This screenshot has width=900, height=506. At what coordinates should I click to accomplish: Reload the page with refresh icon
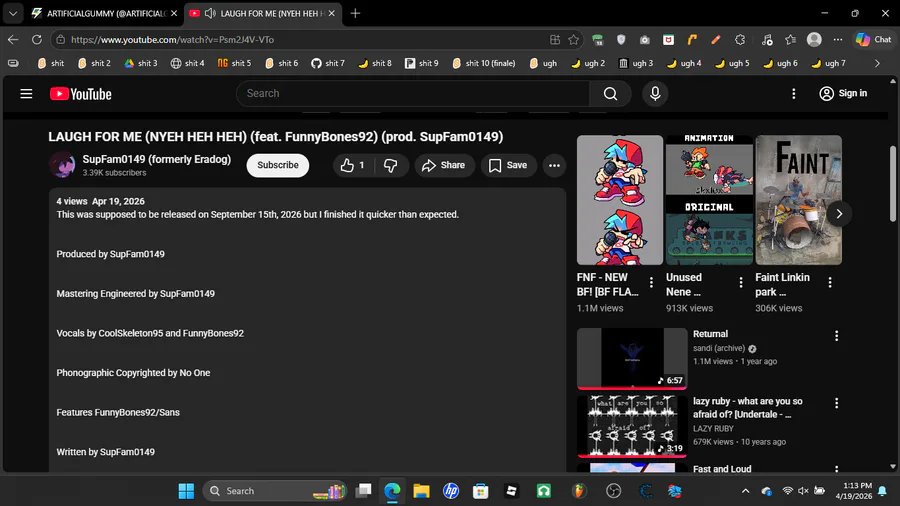(36, 40)
